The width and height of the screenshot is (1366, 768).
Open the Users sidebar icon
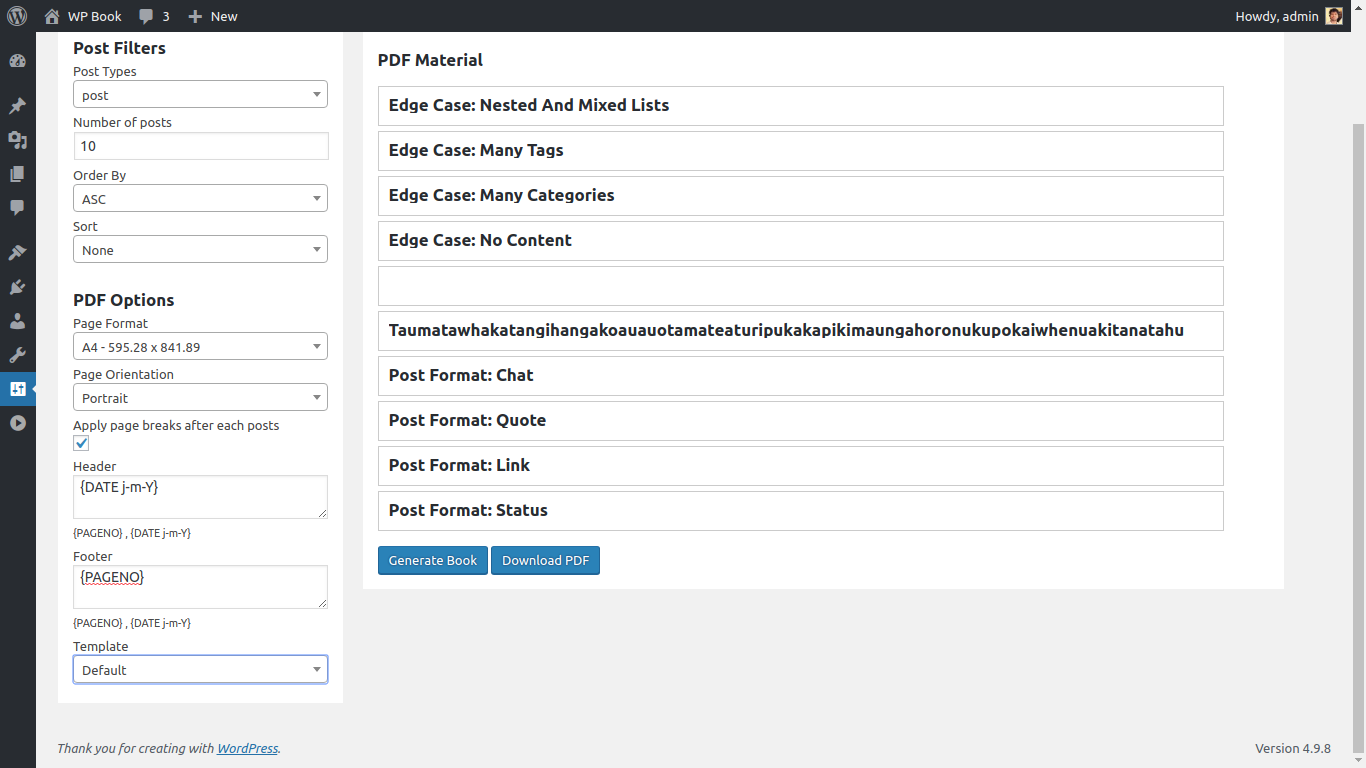coord(17,321)
